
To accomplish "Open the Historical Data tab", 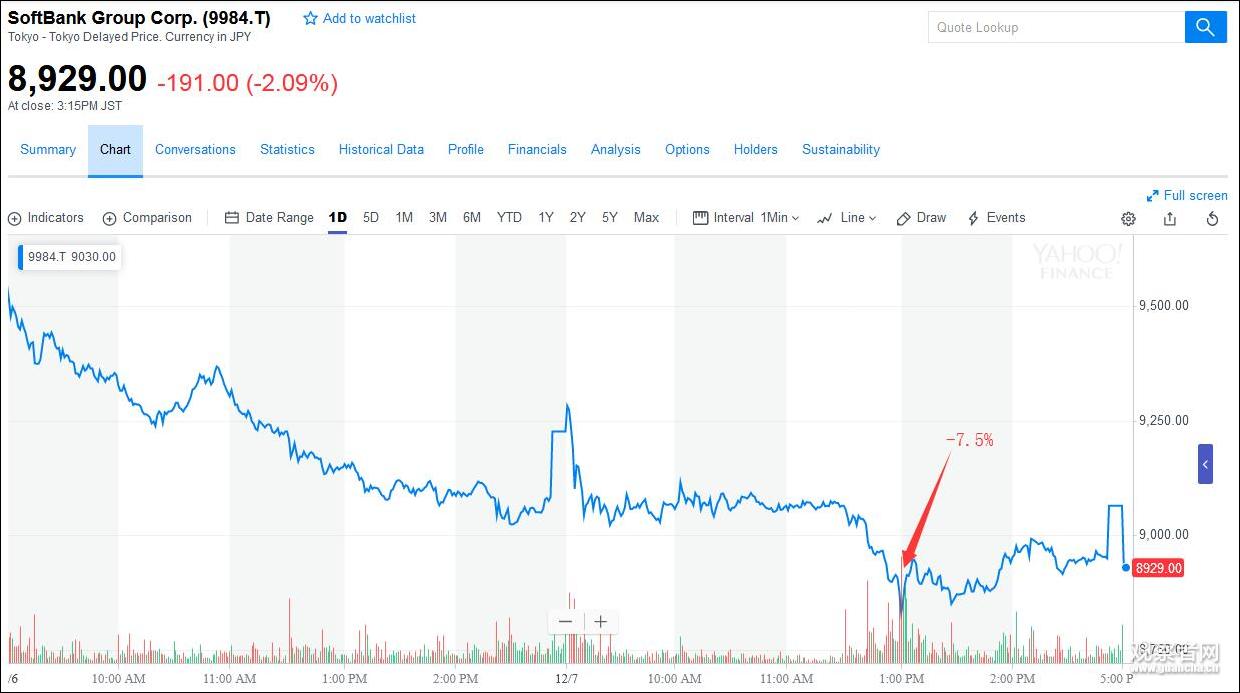I will coord(381,150).
